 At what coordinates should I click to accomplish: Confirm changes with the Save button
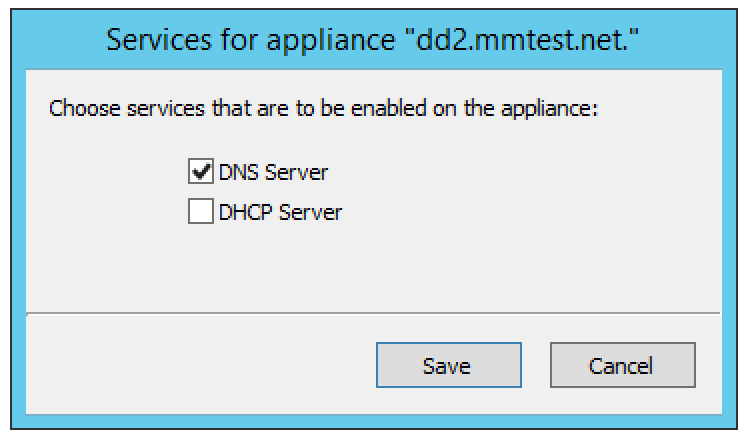(x=449, y=365)
